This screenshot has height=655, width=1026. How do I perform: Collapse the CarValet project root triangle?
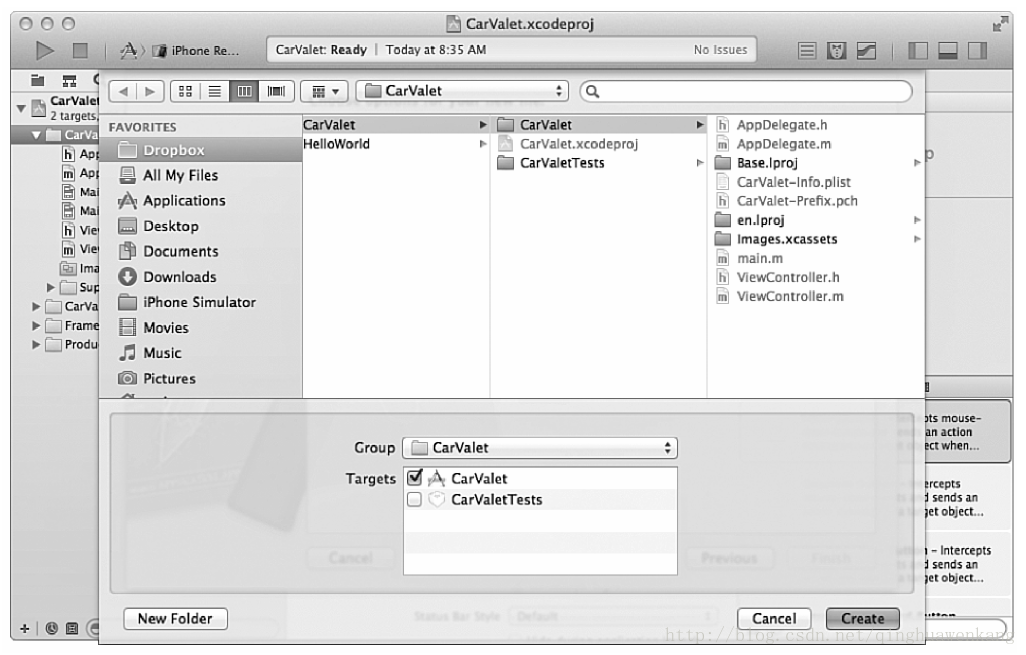pyautogui.click(x=22, y=108)
